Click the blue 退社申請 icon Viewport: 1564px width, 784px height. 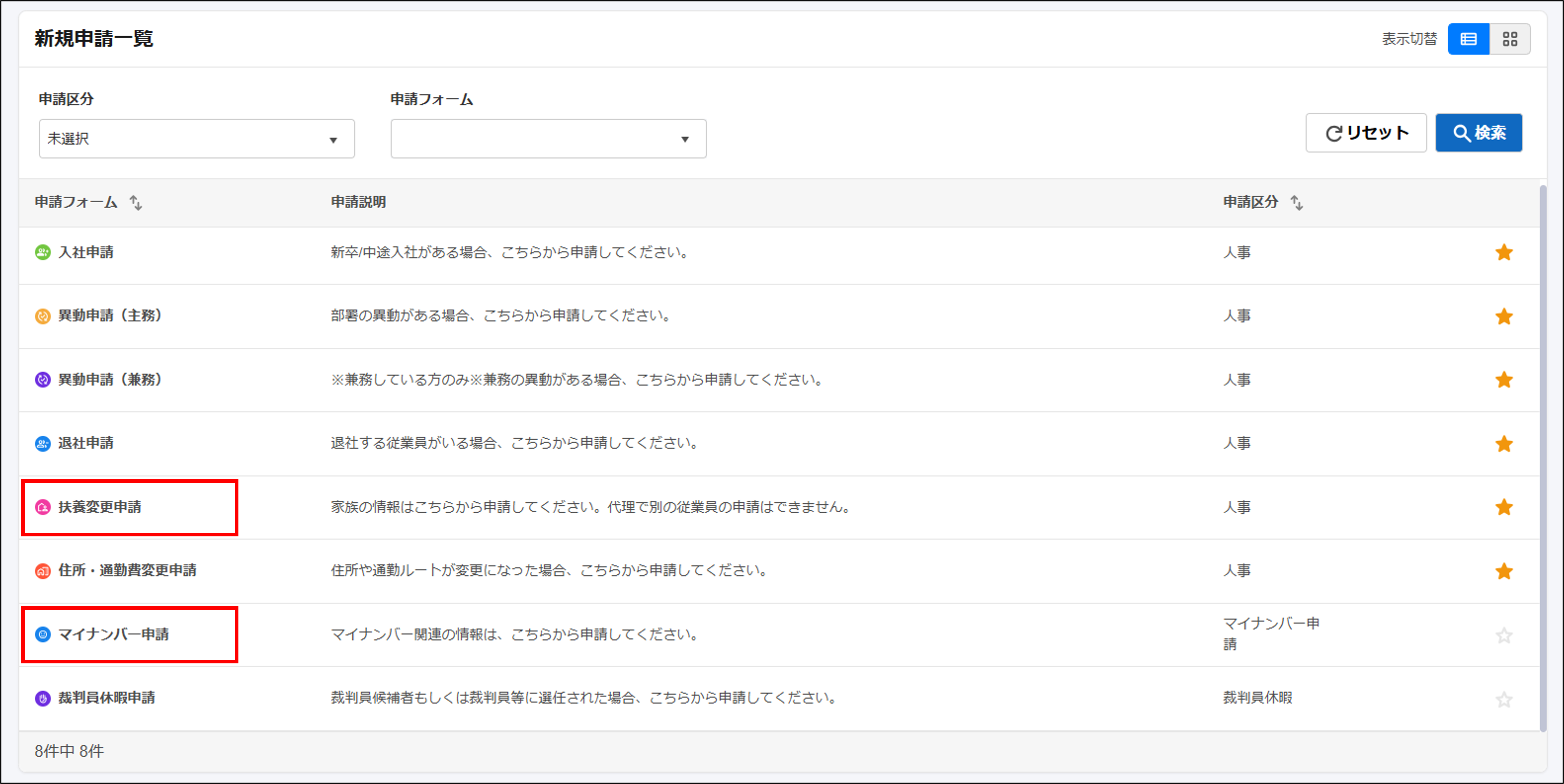(43, 443)
